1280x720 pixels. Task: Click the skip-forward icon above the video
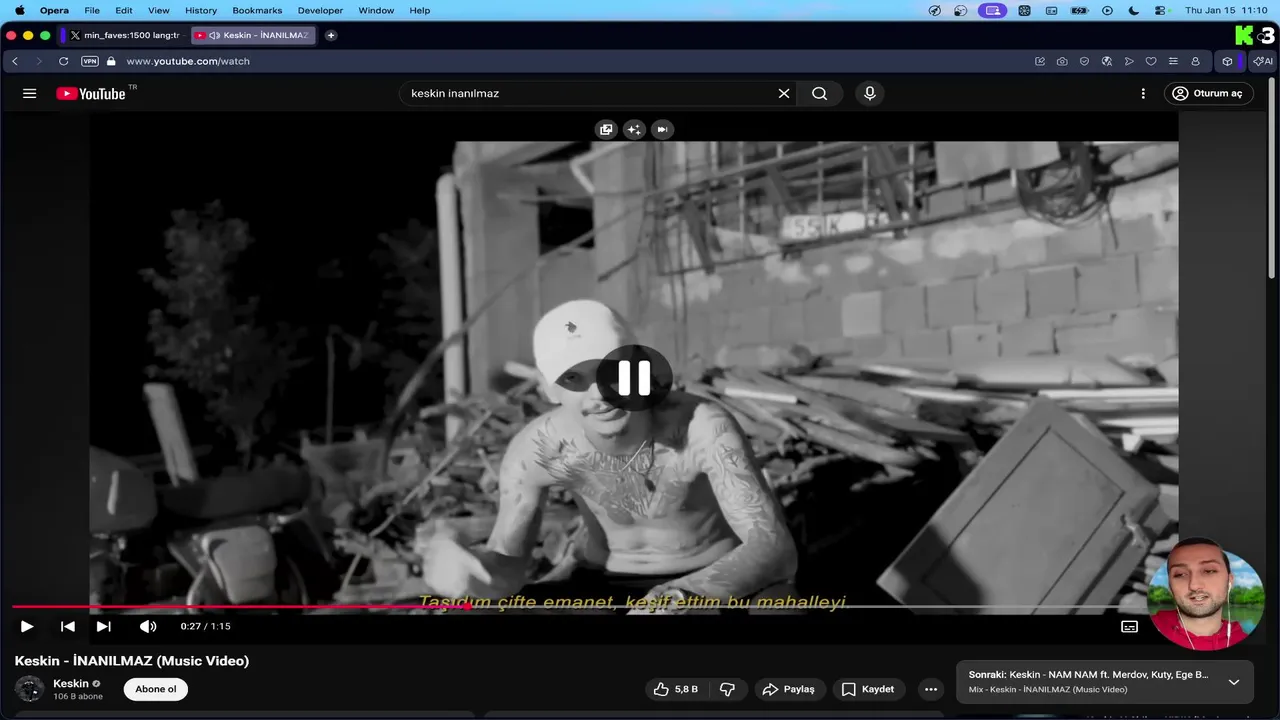[x=662, y=129]
